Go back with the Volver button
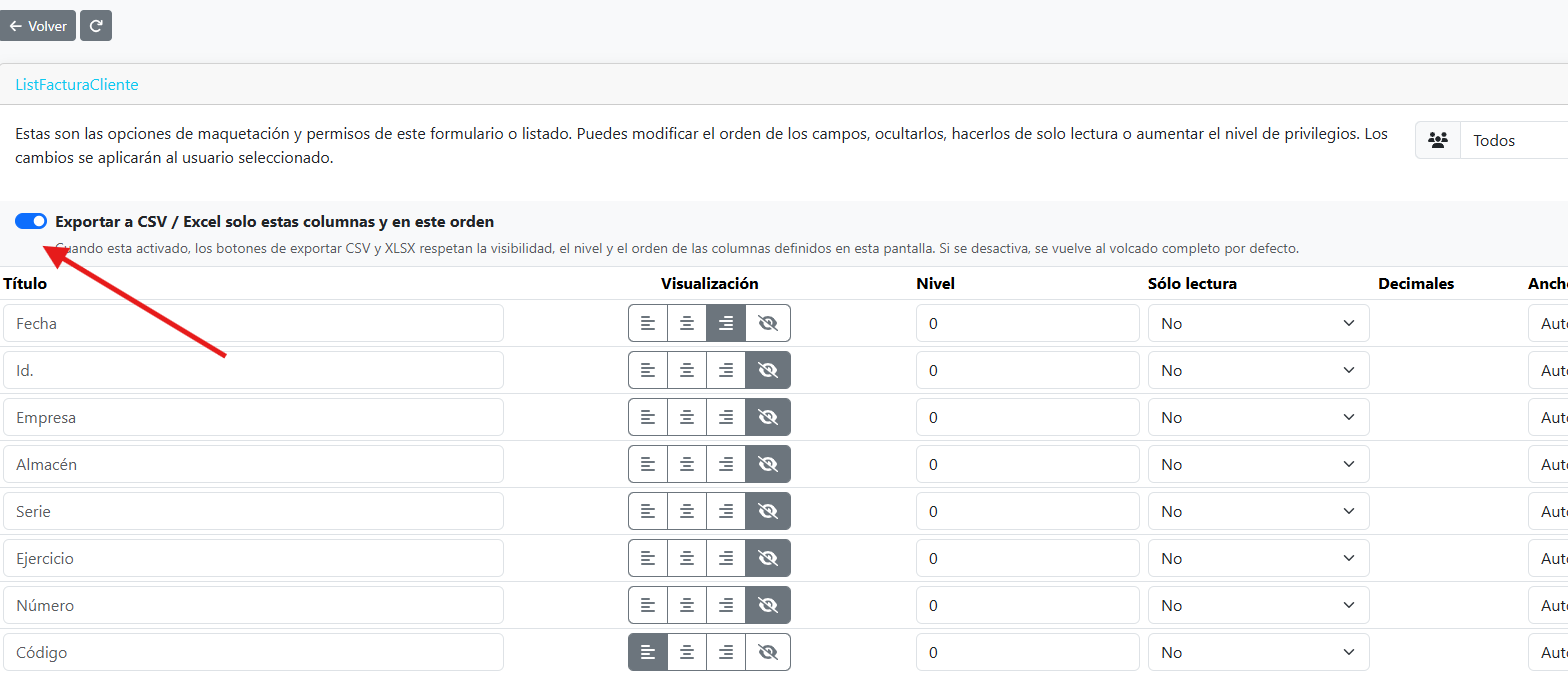This screenshot has width=1568, height=673. [38, 26]
